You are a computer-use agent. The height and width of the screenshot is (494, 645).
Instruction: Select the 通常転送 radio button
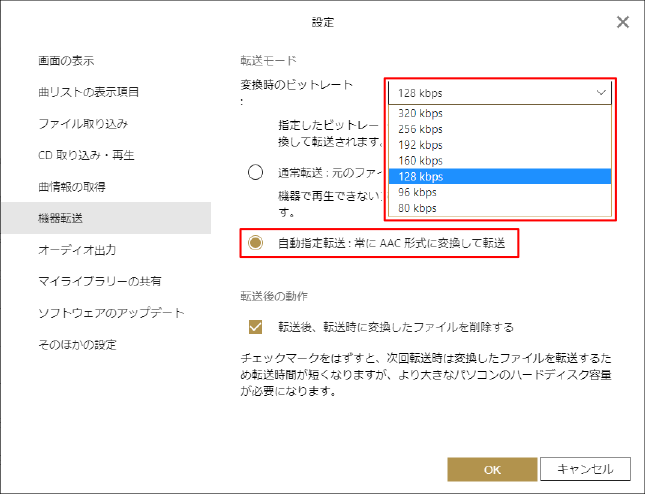click(256, 171)
